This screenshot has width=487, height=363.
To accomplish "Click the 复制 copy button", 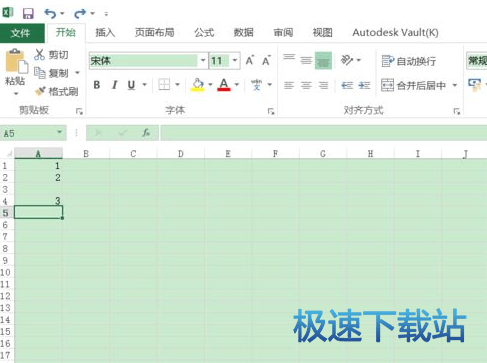I will point(52,73).
